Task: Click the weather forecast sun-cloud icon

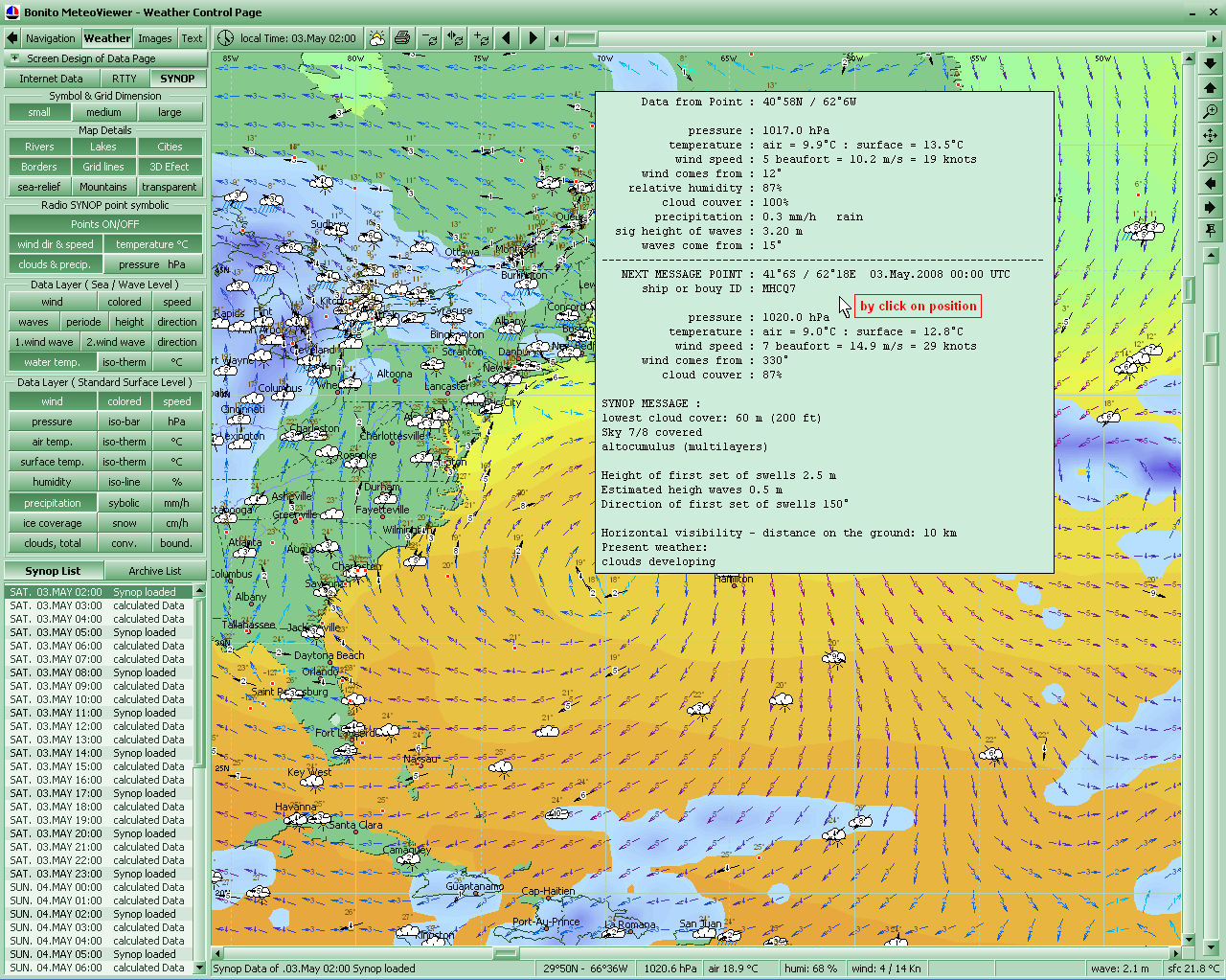Action: click(377, 38)
